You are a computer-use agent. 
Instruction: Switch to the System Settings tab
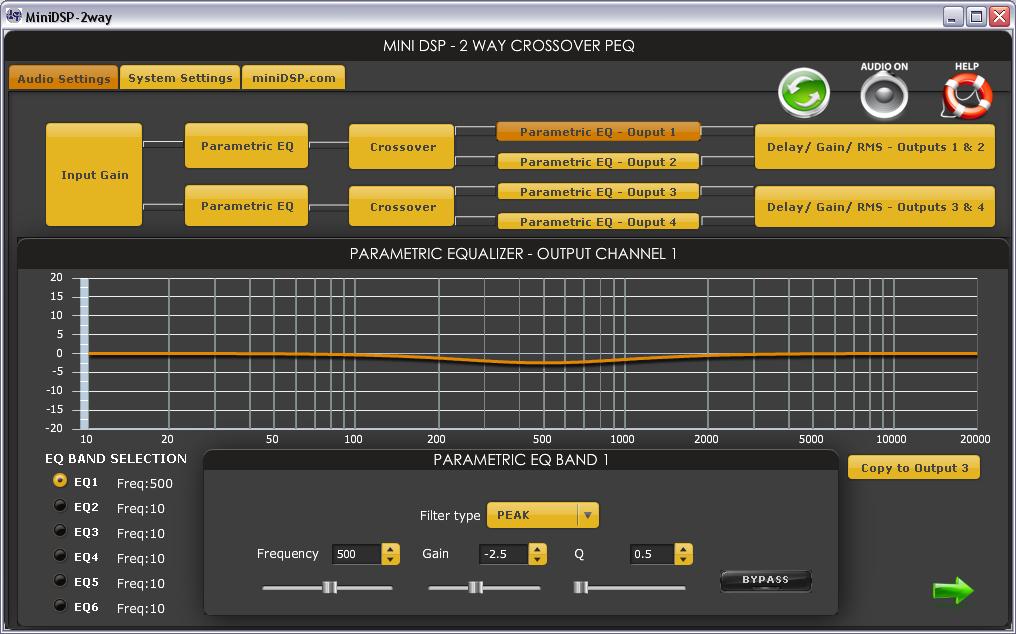[x=180, y=77]
